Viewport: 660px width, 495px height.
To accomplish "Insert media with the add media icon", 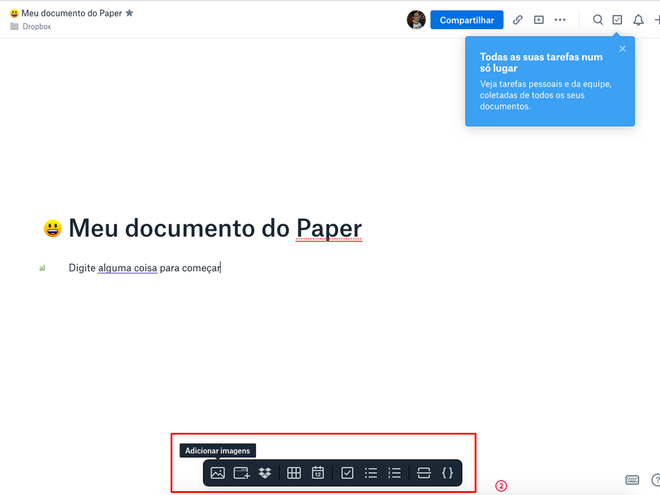I will [x=242, y=473].
